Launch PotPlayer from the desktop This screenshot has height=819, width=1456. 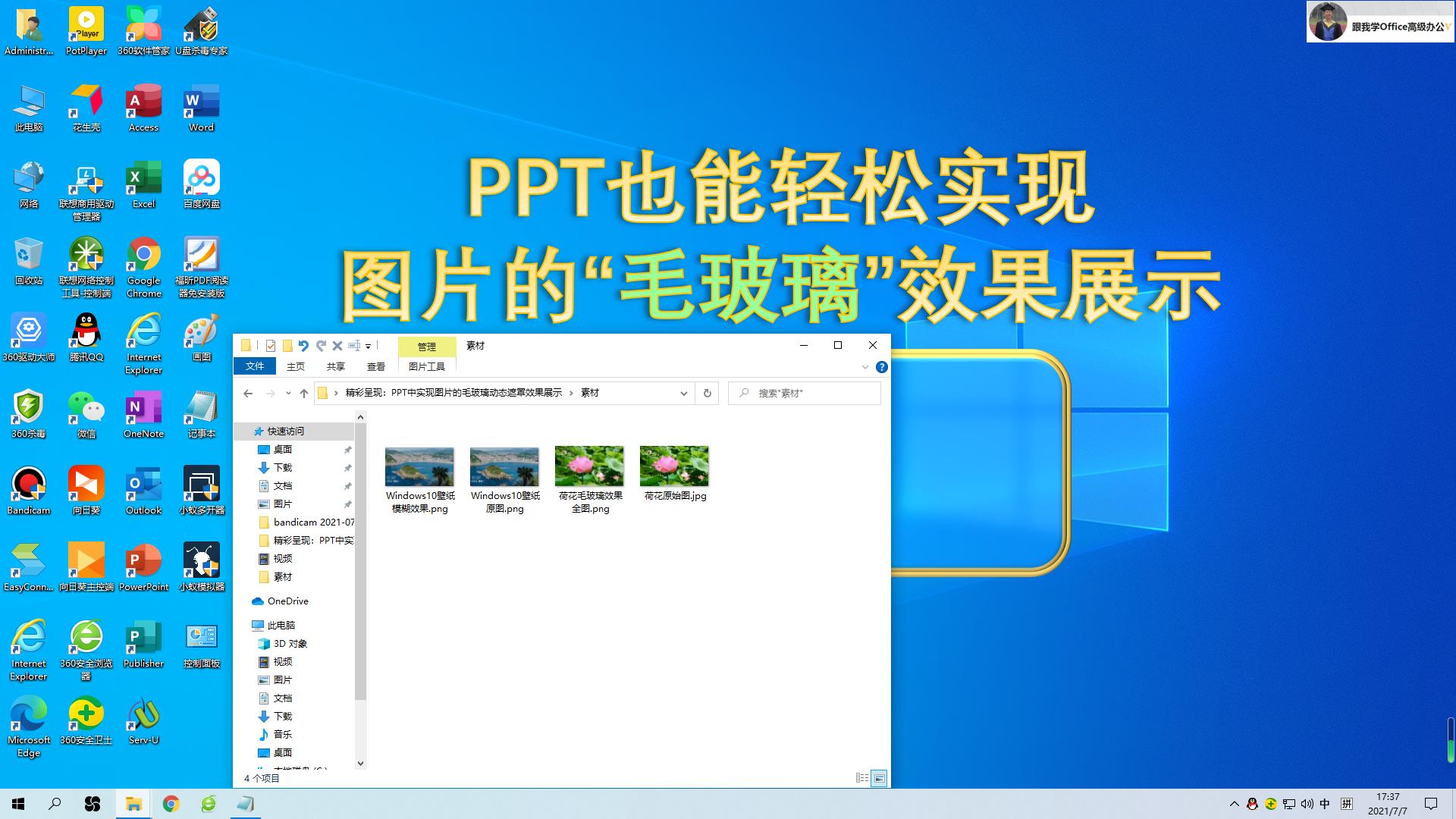86,23
